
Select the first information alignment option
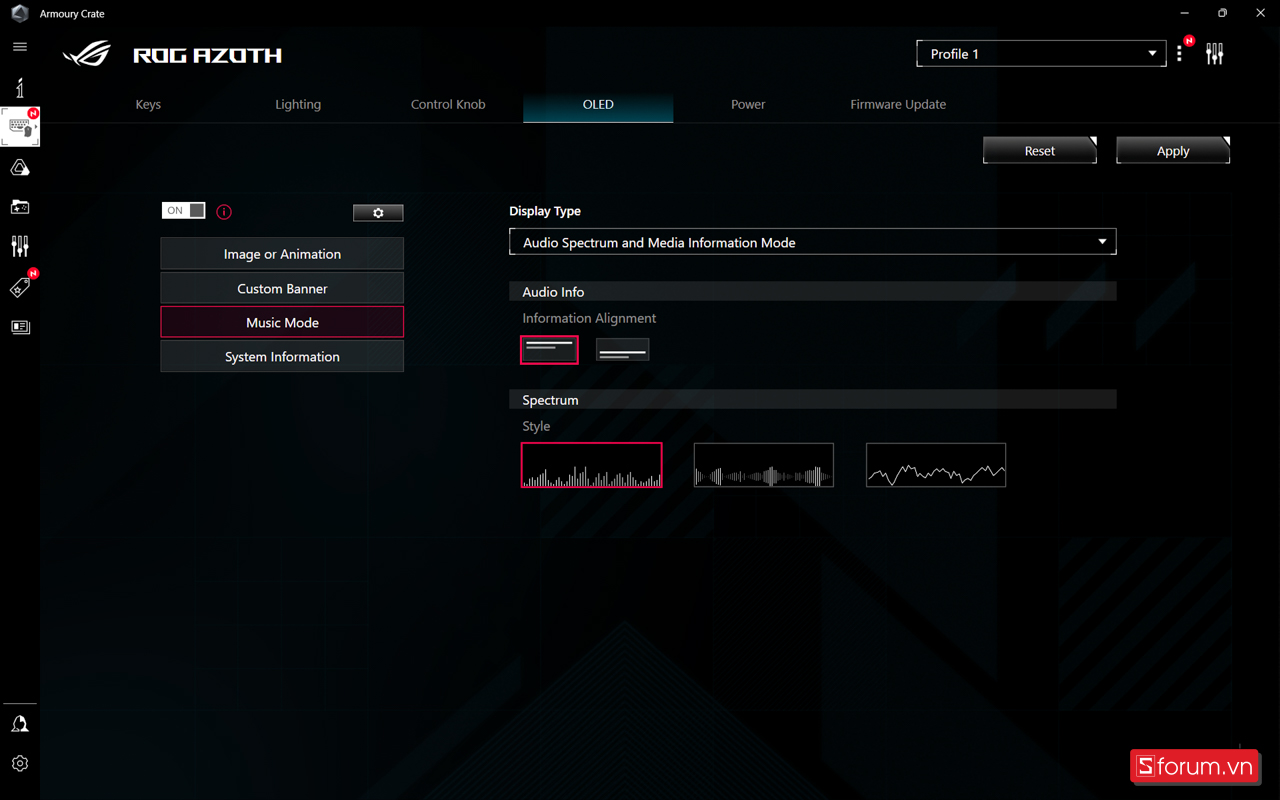coord(549,349)
